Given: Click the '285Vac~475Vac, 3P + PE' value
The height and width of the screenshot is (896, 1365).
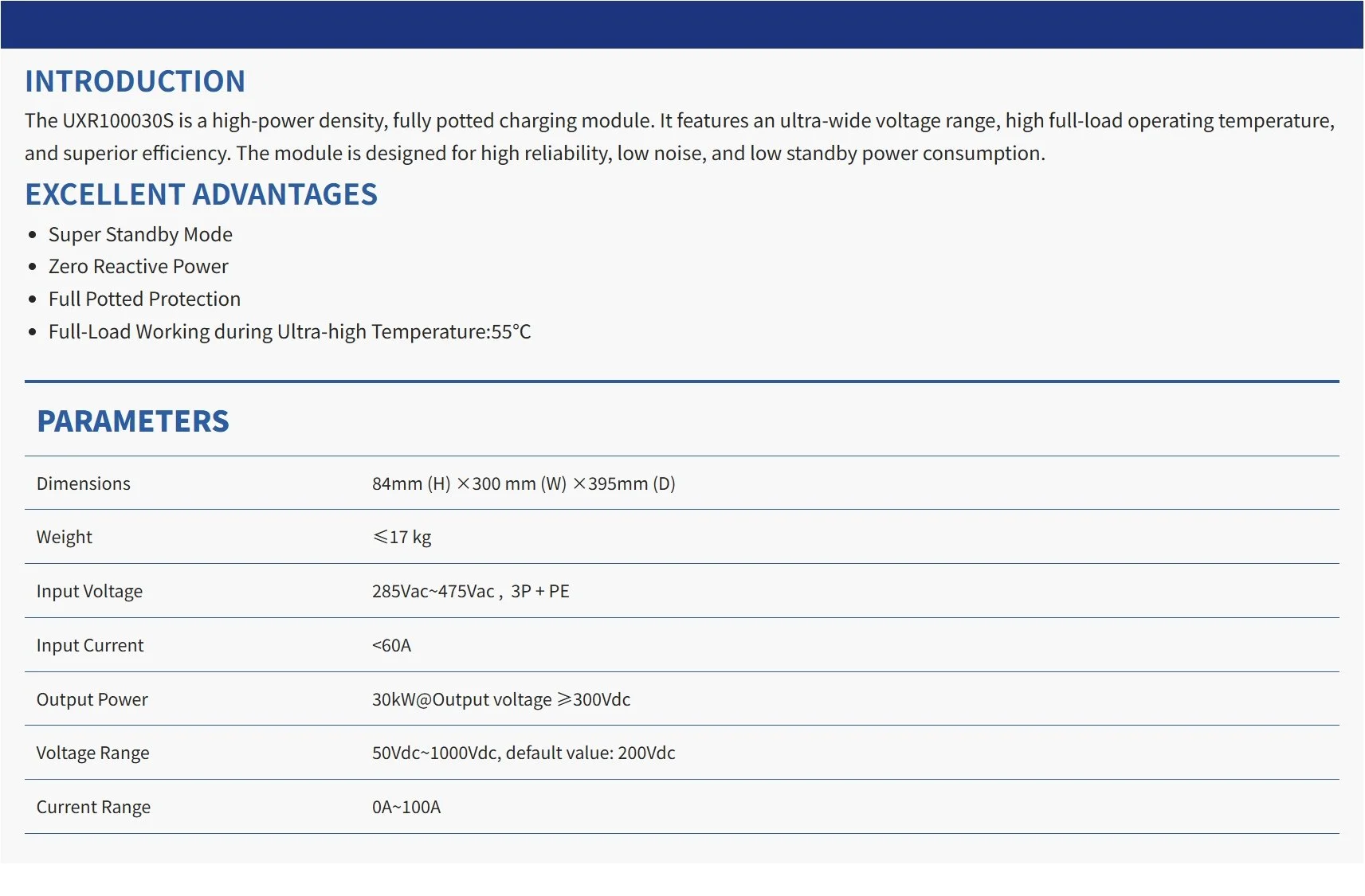Looking at the screenshot, I should coord(470,591).
